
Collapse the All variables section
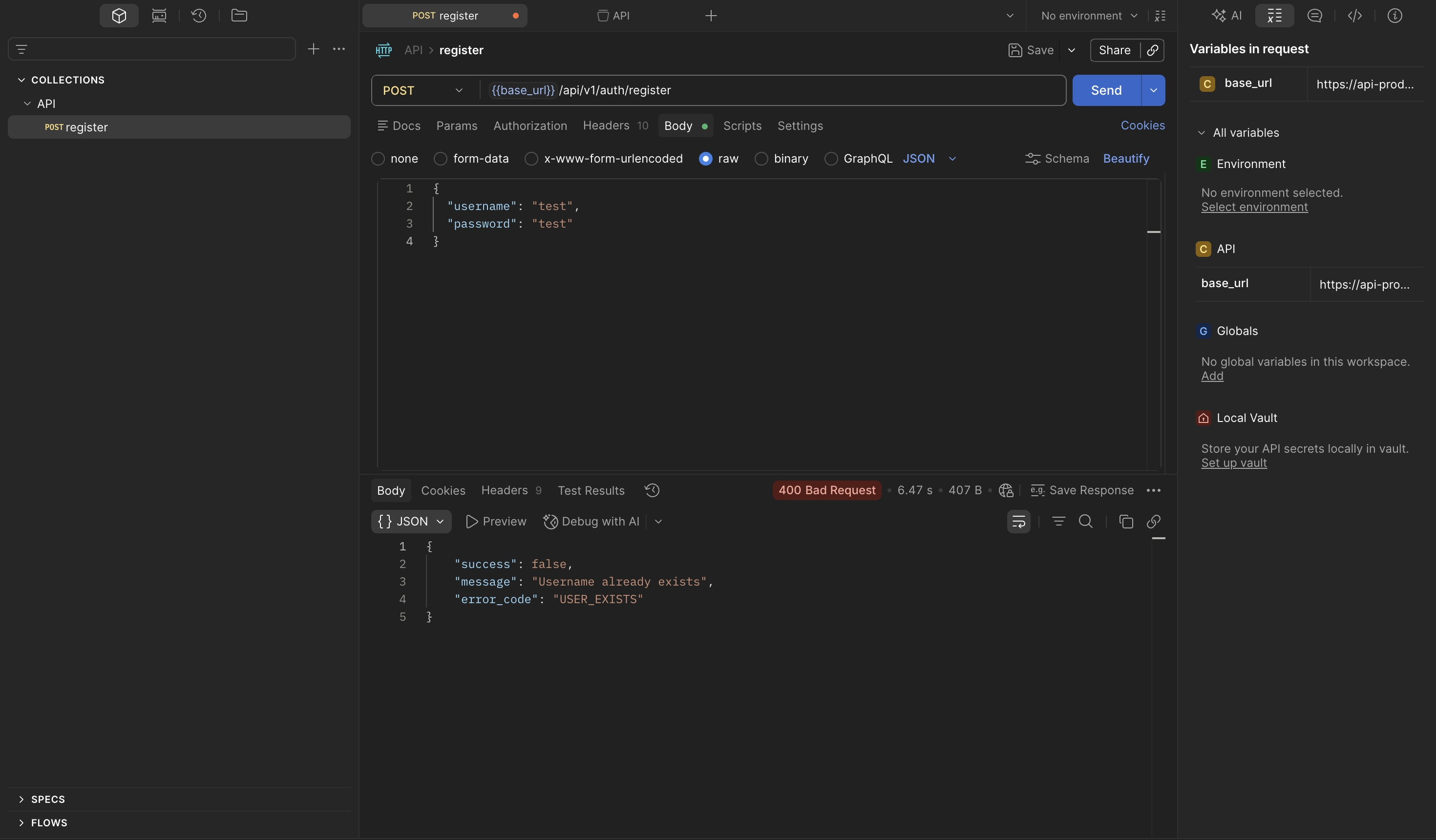1201,133
